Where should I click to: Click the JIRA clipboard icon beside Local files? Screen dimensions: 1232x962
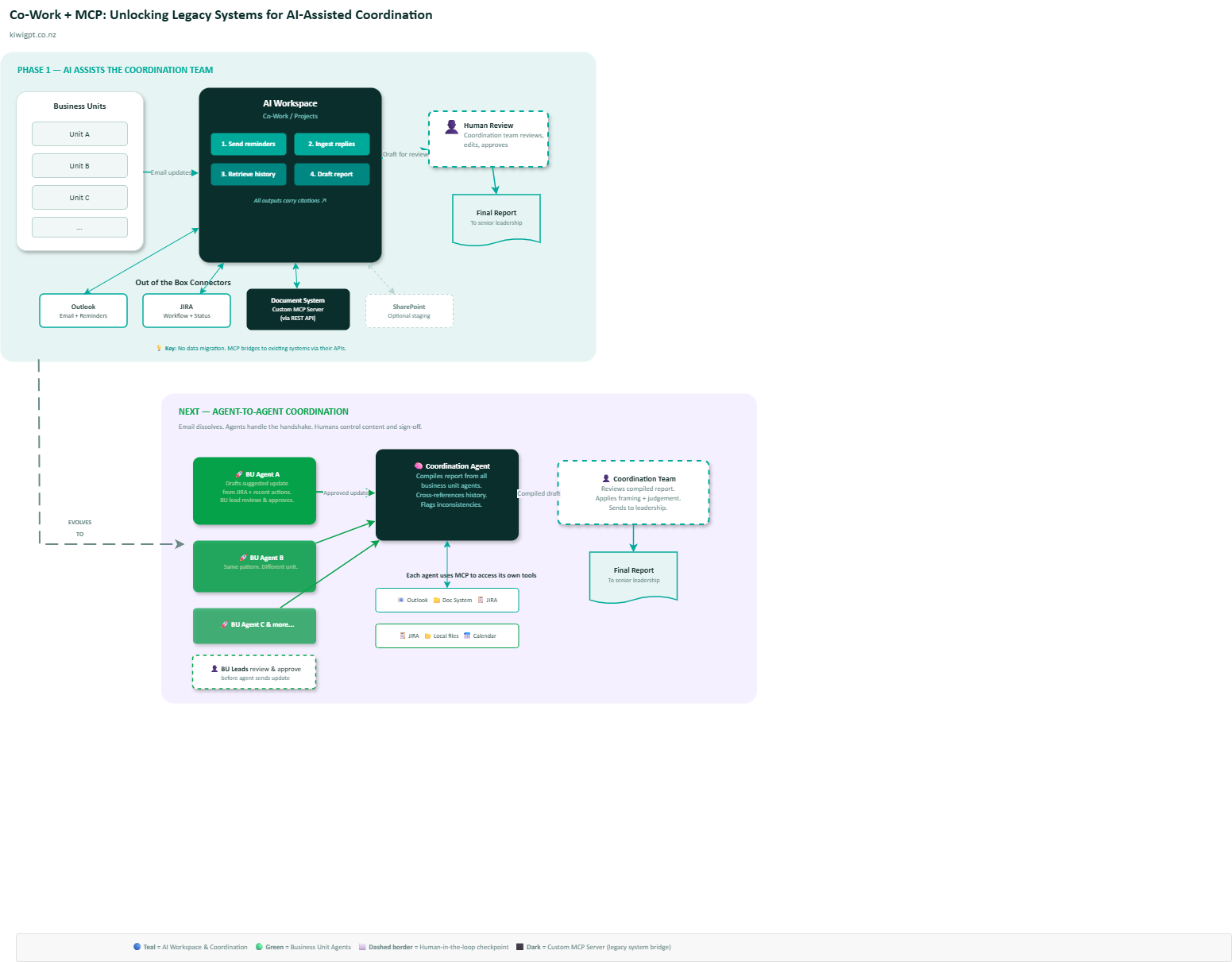(x=403, y=636)
